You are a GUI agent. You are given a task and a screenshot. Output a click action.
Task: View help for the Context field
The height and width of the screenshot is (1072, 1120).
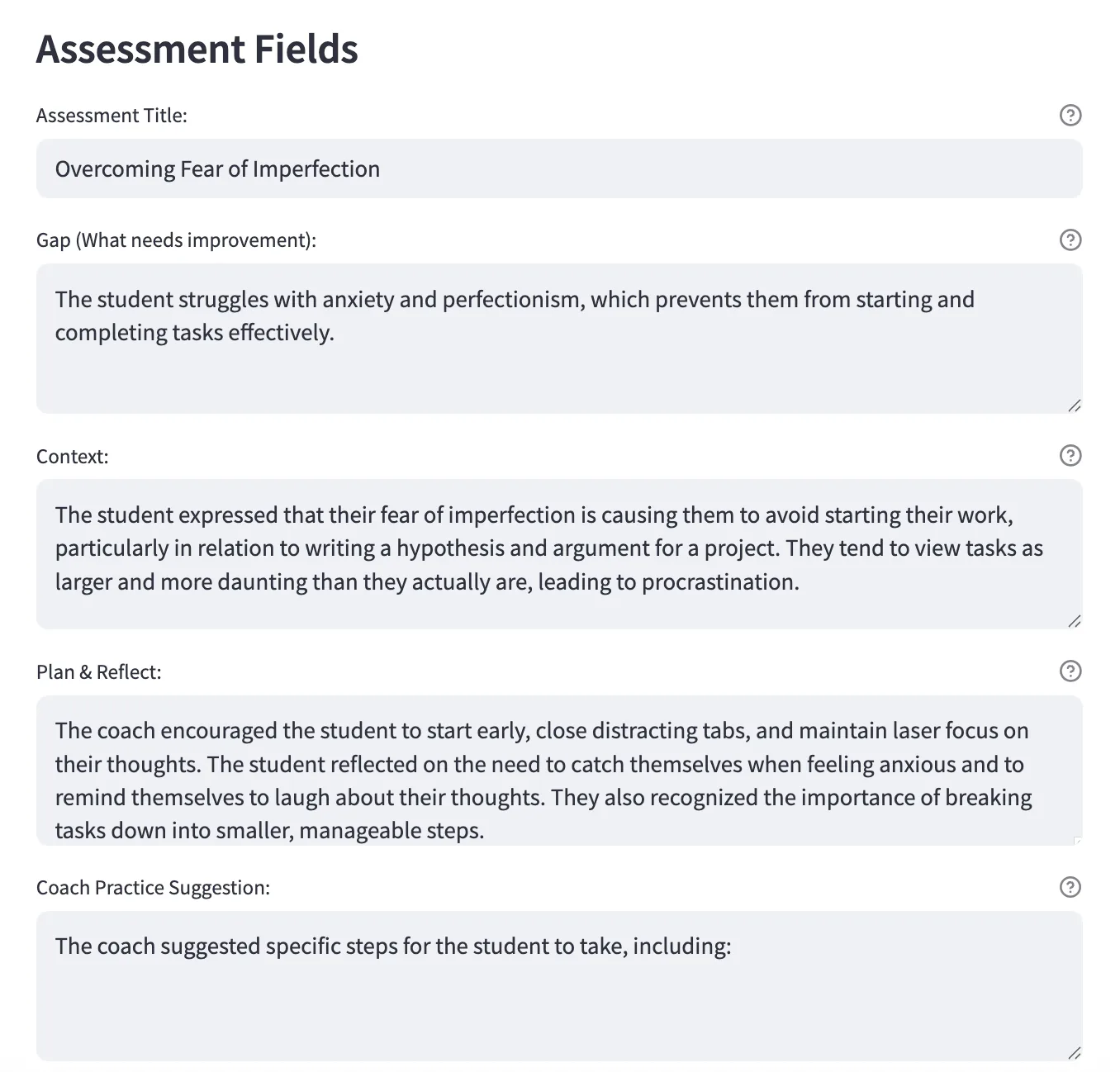pyautogui.click(x=1070, y=455)
